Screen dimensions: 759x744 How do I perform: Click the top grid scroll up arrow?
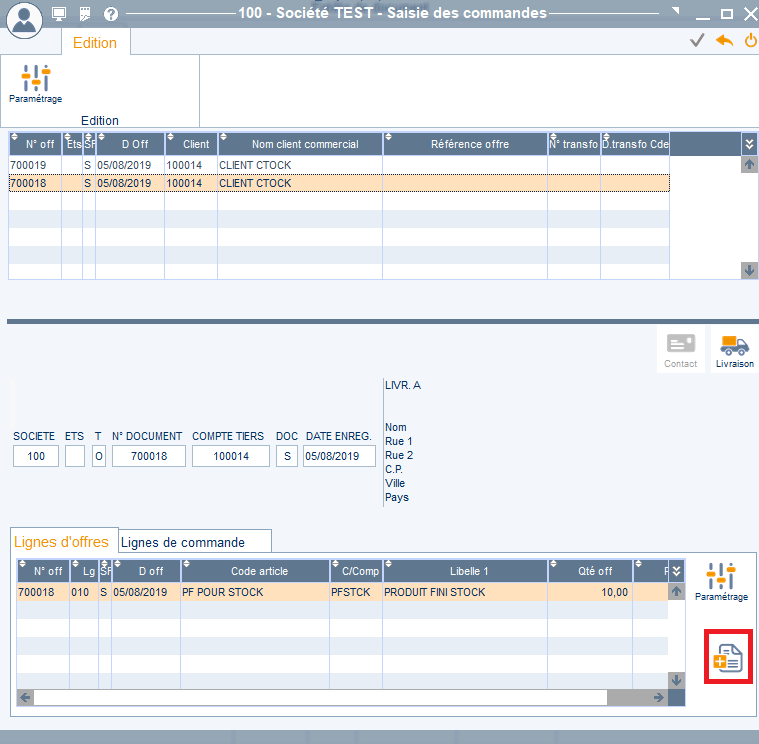749,165
